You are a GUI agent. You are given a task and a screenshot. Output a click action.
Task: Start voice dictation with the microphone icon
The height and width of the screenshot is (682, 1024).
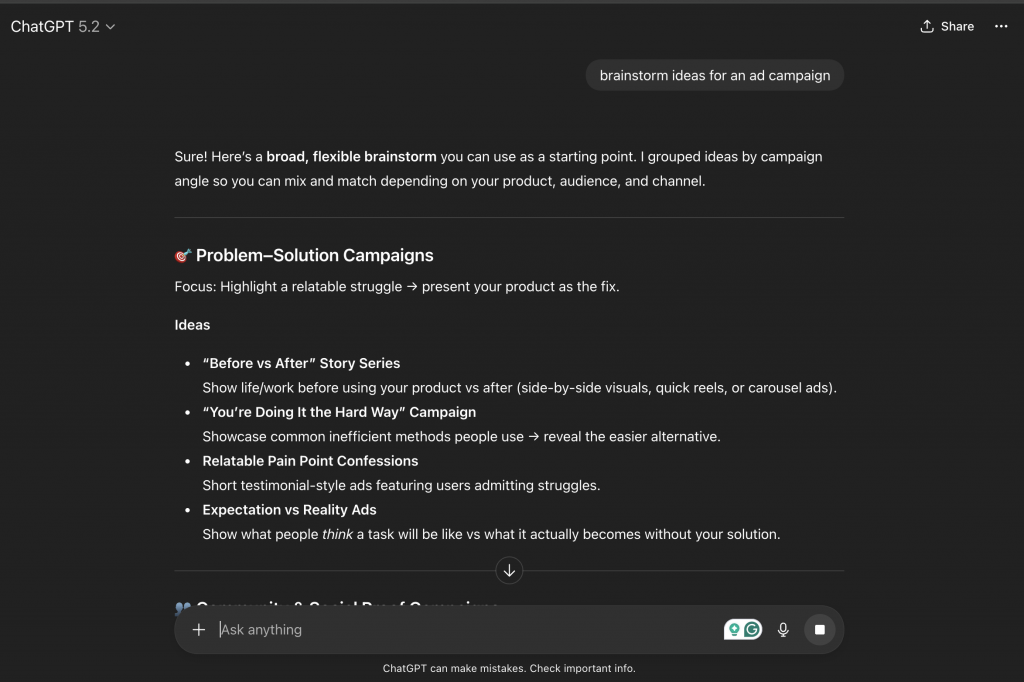tap(783, 629)
